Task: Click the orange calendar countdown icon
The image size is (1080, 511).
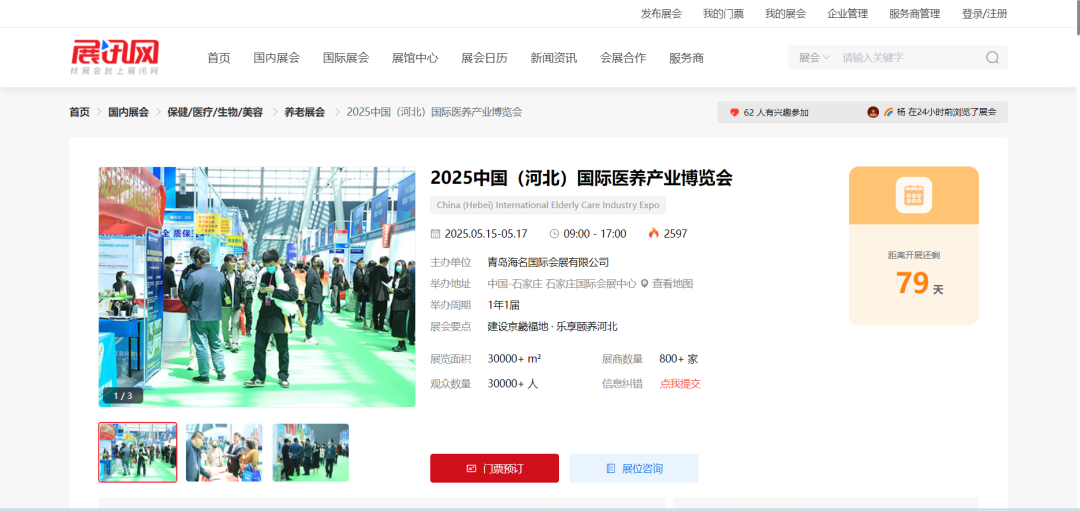Action: pos(913,195)
